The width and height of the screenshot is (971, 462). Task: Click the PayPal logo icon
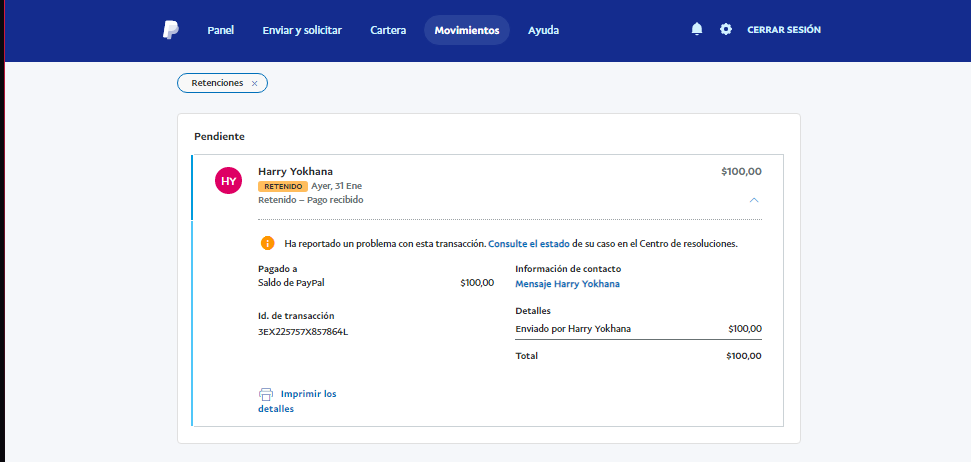(171, 30)
